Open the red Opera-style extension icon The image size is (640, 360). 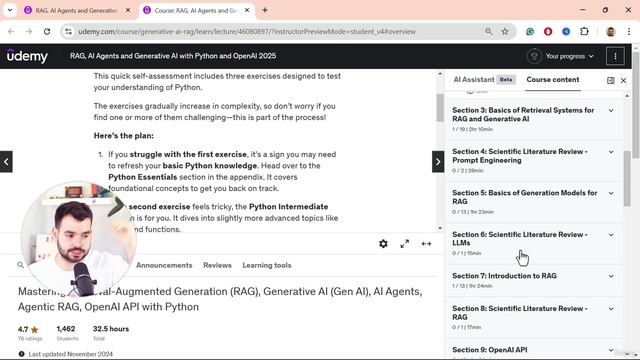(548, 31)
